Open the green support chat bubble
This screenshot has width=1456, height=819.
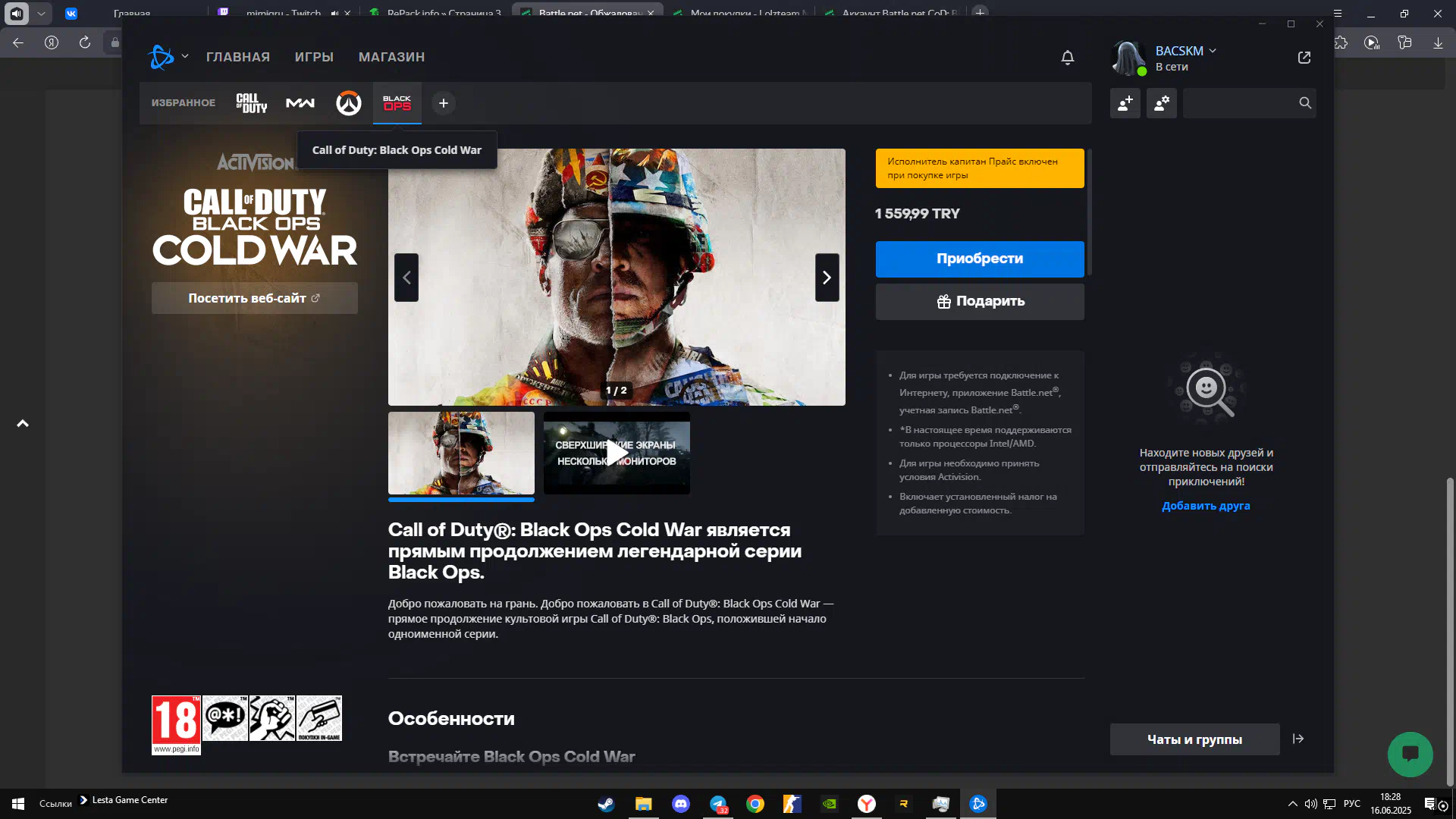(x=1410, y=754)
